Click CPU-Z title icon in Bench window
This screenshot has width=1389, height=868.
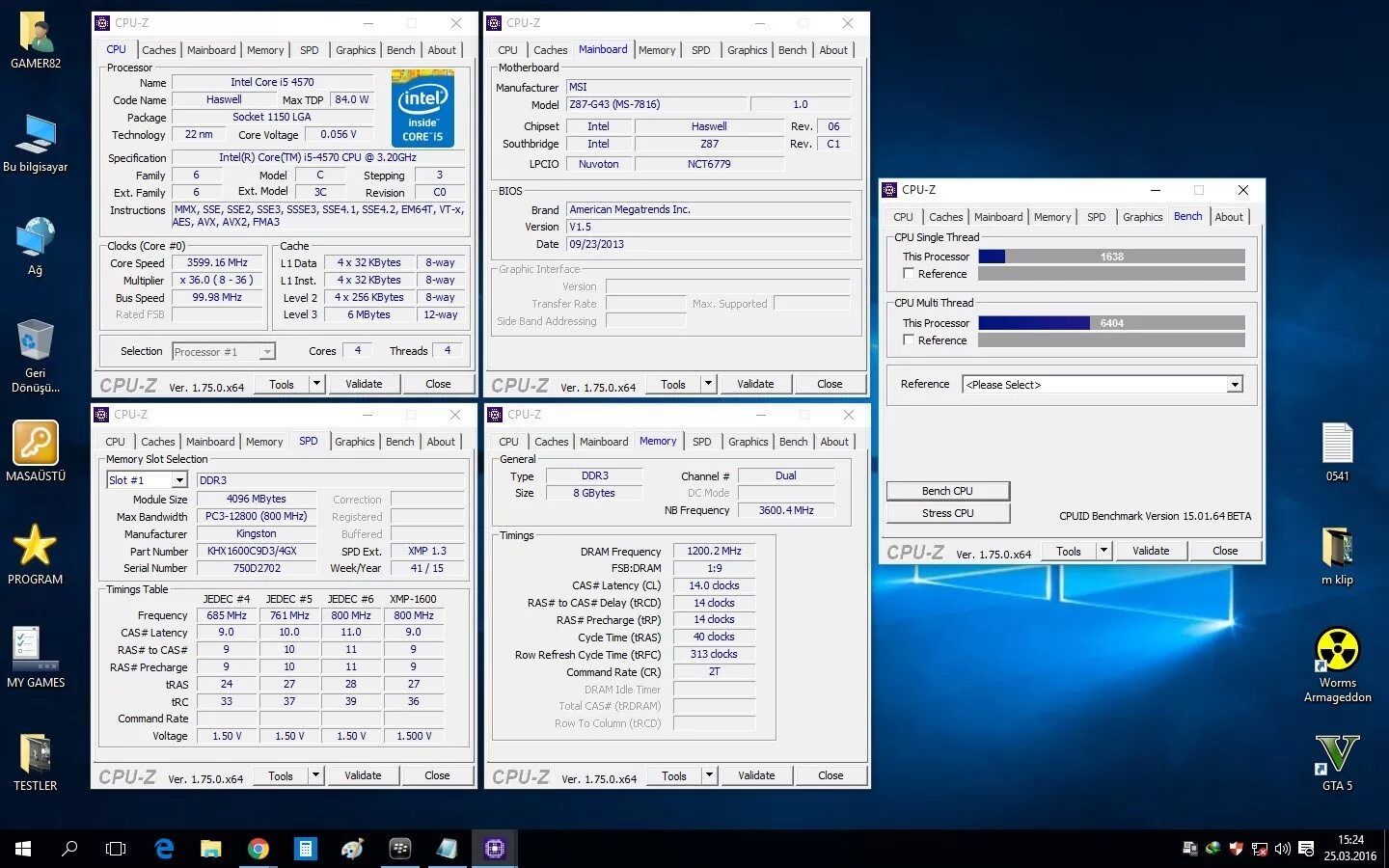[x=889, y=190]
